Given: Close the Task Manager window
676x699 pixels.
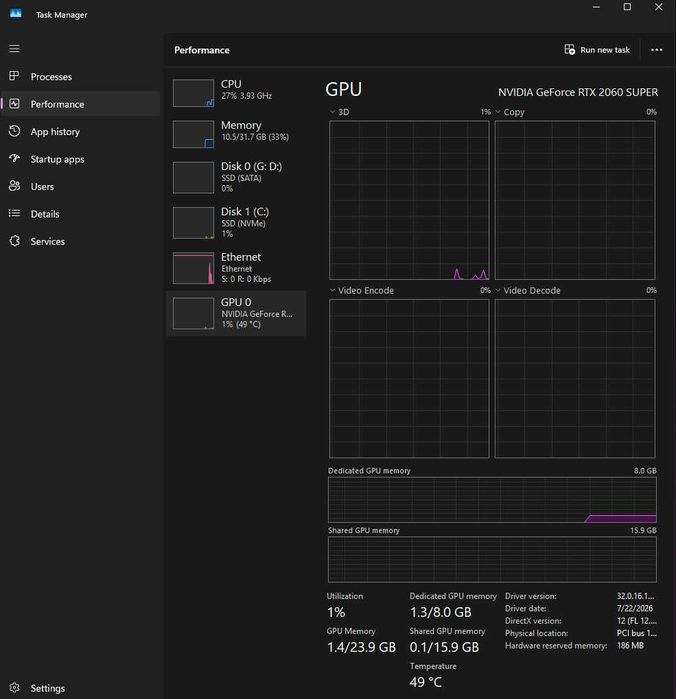Looking at the screenshot, I should pyautogui.click(x=659, y=7).
